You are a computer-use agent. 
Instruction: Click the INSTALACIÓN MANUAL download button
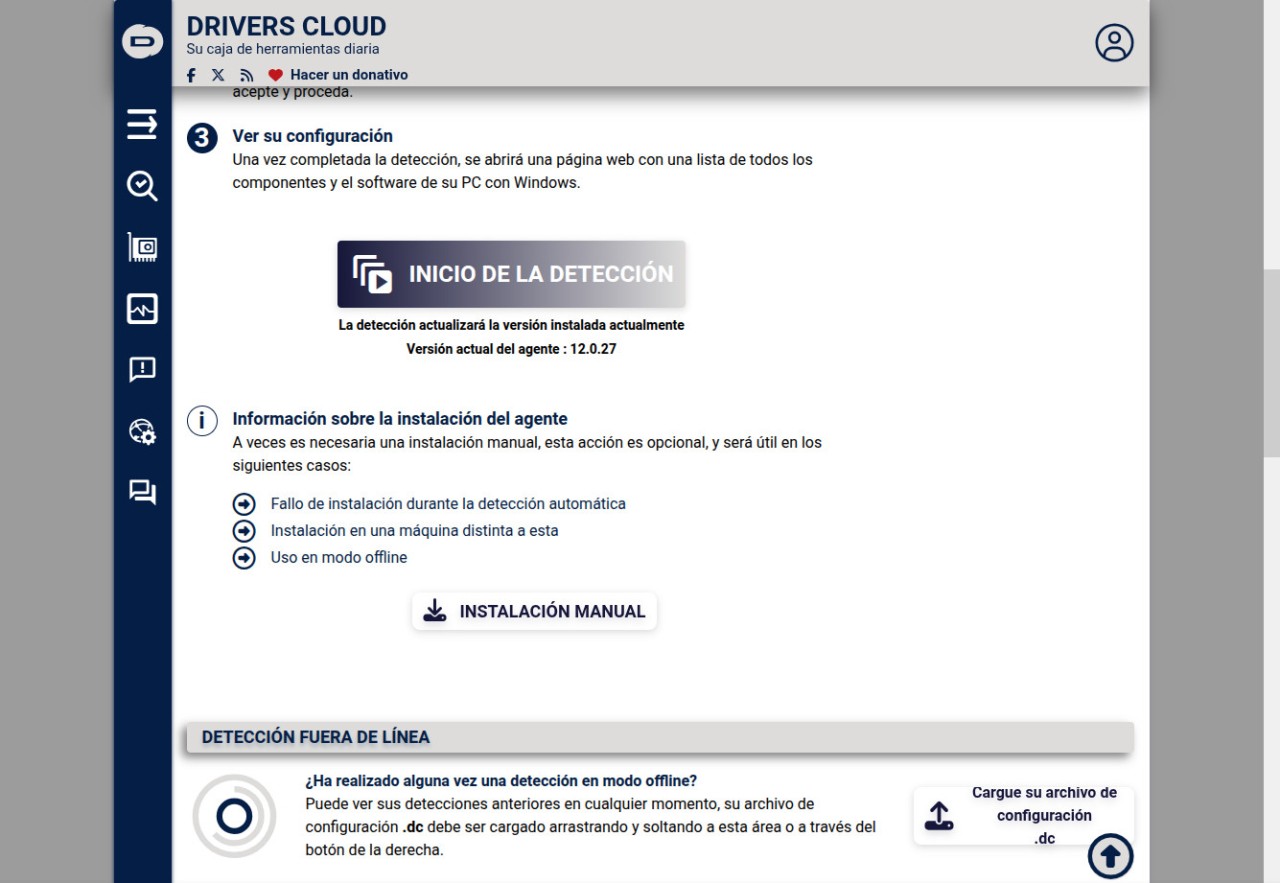pyautogui.click(x=534, y=611)
